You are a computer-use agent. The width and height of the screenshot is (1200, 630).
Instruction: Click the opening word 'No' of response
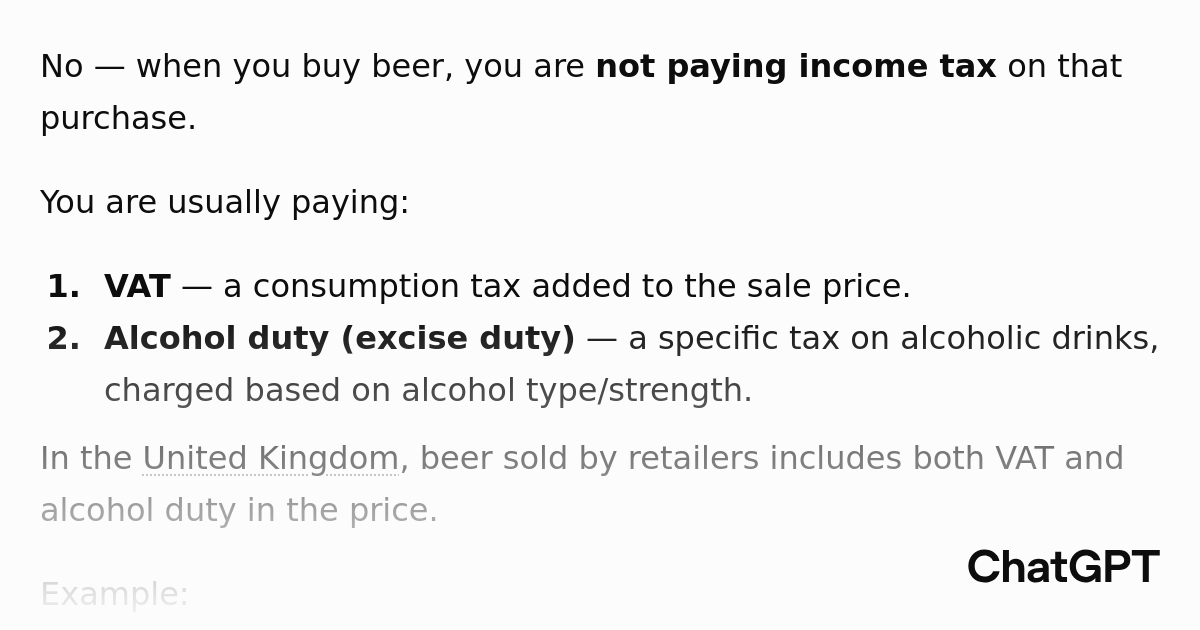tap(62, 67)
